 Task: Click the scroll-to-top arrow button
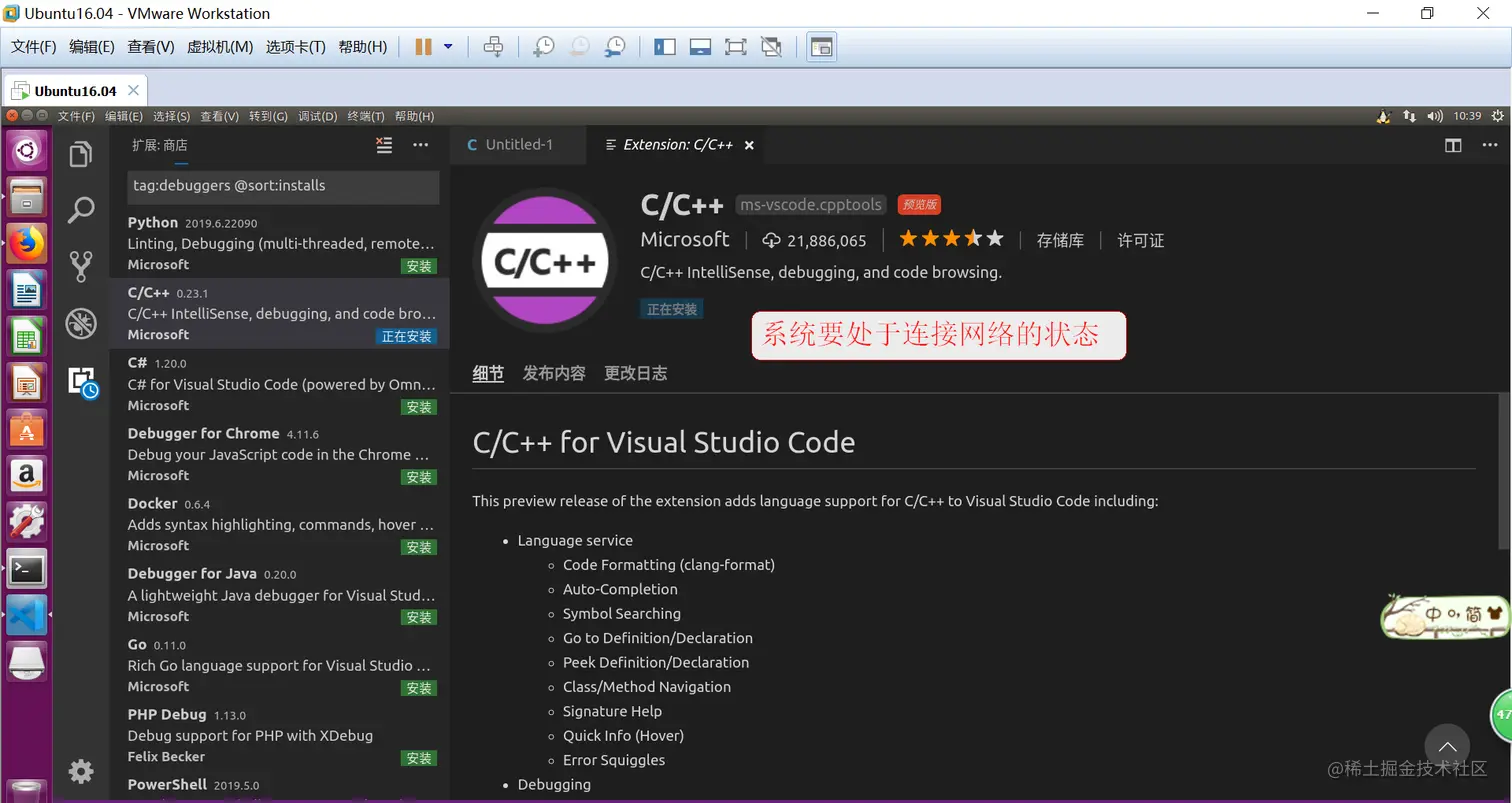pyautogui.click(x=1446, y=747)
